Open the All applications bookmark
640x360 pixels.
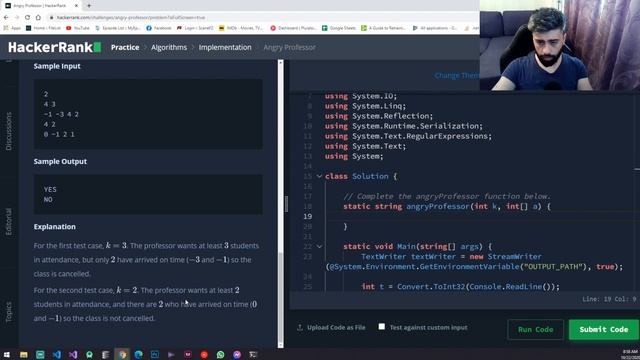click(435, 28)
